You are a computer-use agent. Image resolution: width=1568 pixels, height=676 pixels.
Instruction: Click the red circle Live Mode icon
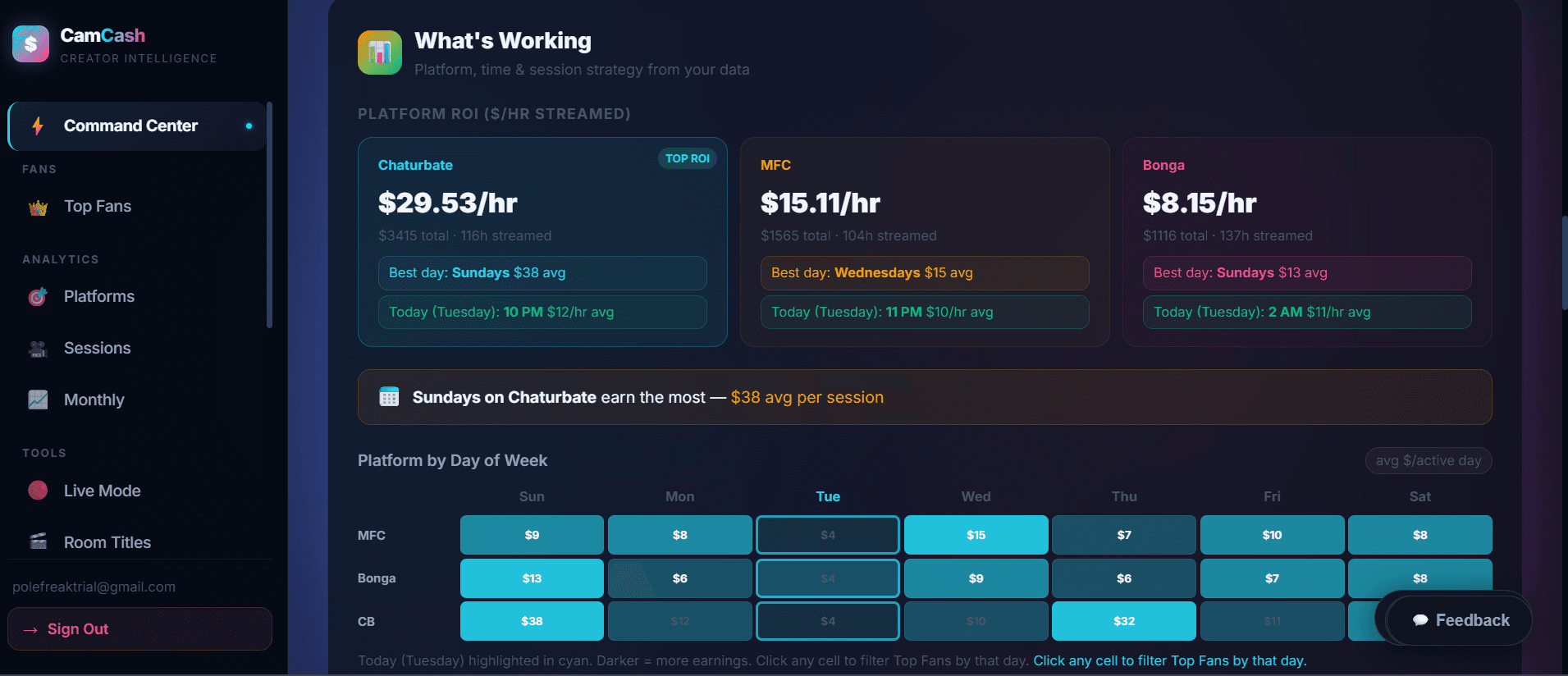pos(38,491)
